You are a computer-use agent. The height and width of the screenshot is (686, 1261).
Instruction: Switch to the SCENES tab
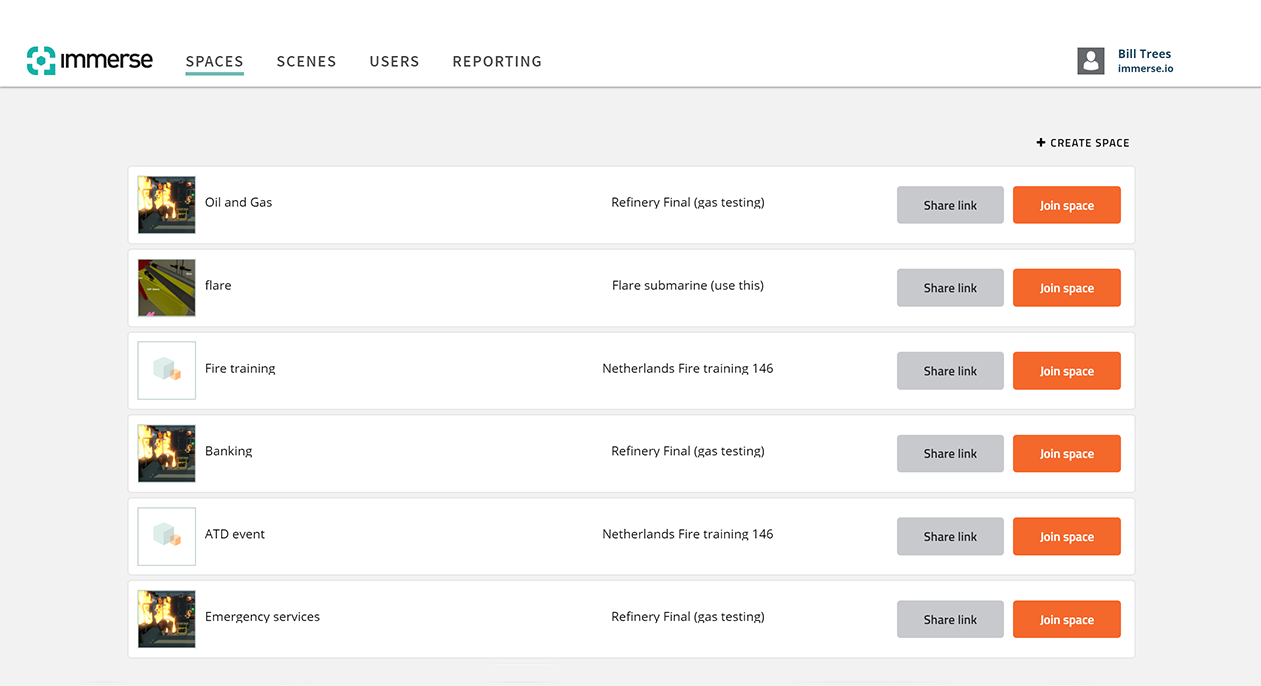coord(306,61)
